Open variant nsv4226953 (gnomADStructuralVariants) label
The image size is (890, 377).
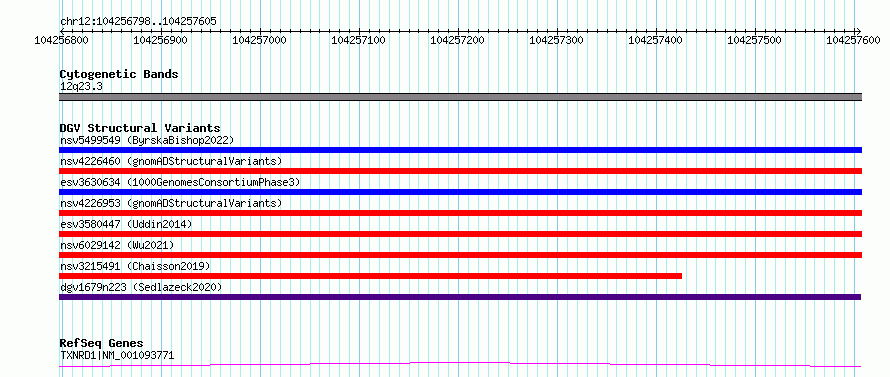(171, 203)
